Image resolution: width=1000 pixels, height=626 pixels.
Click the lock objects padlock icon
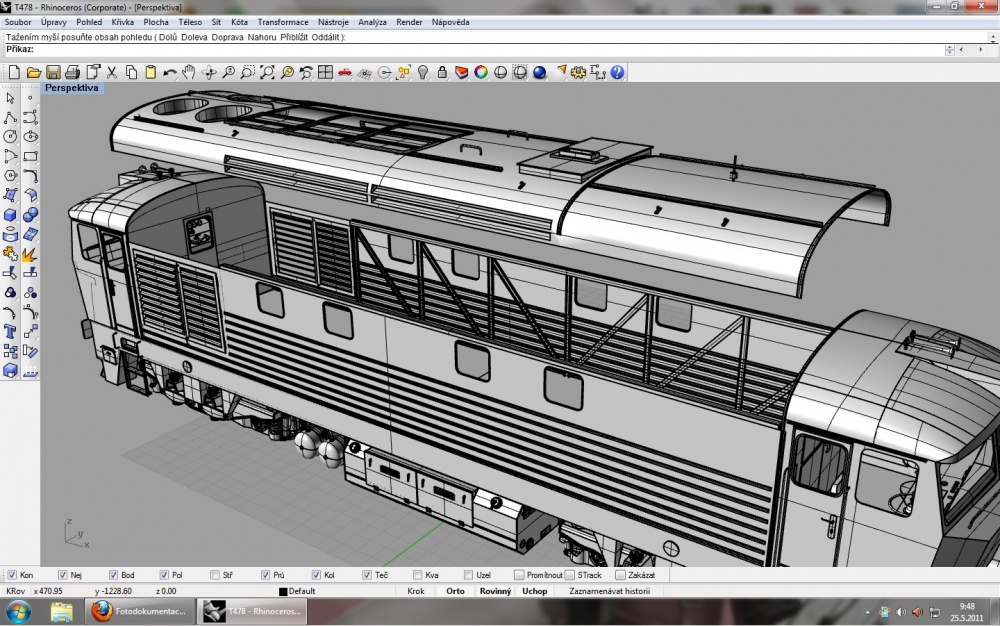point(442,73)
